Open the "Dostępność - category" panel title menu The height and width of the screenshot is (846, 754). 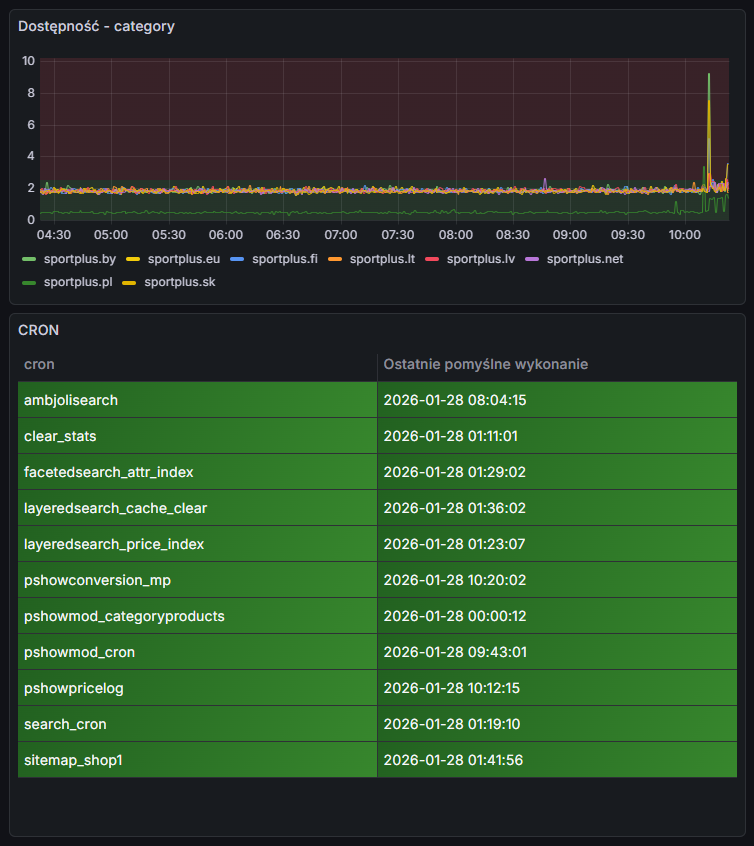point(96,26)
